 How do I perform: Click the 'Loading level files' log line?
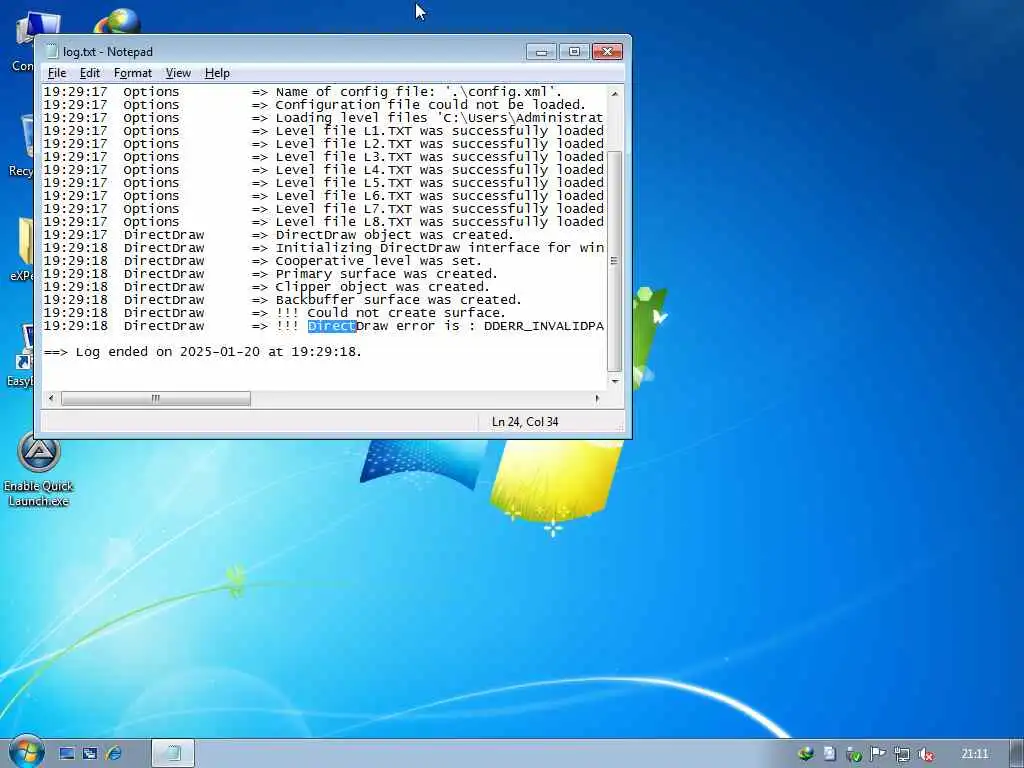pyautogui.click(x=324, y=118)
